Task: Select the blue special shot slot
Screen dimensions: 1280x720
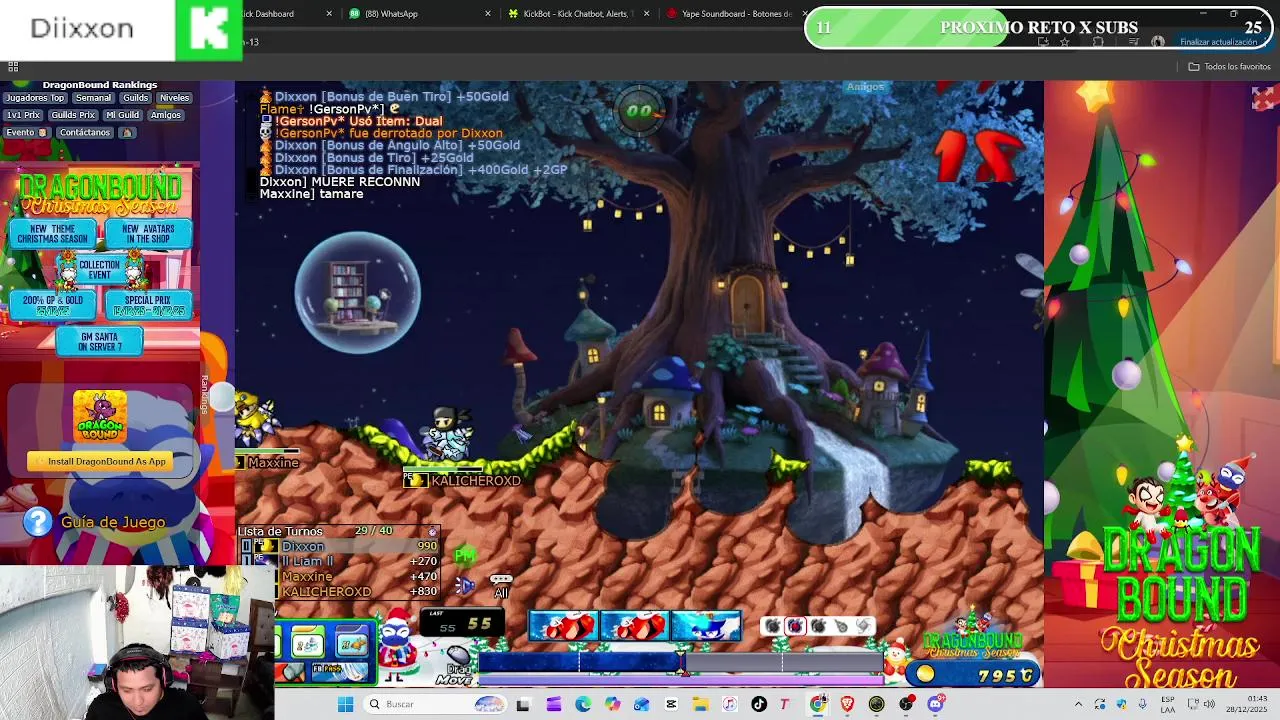Action: click(x=706, y=626)
